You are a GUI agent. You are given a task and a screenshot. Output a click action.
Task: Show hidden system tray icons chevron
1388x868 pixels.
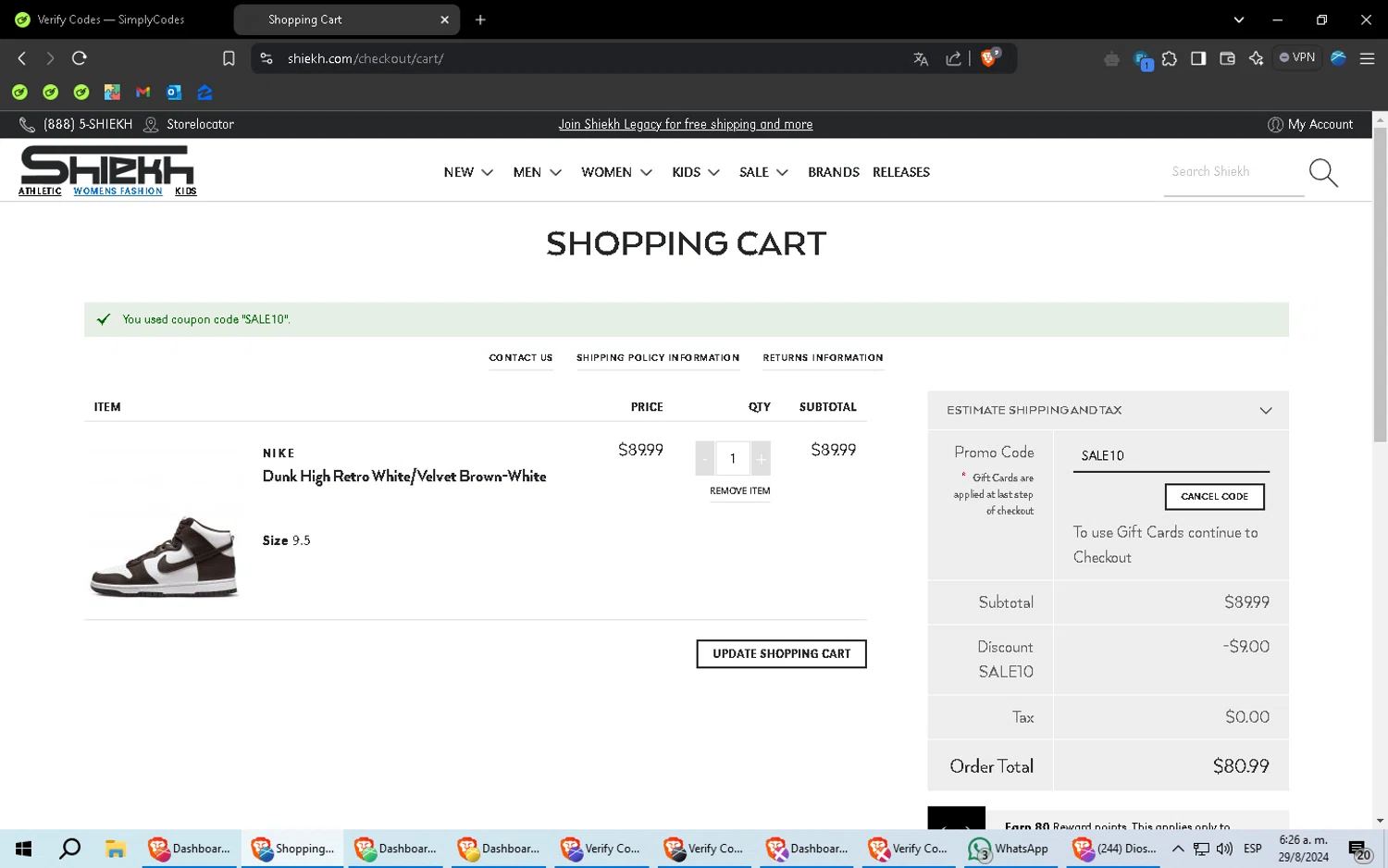pos(1178,849)
